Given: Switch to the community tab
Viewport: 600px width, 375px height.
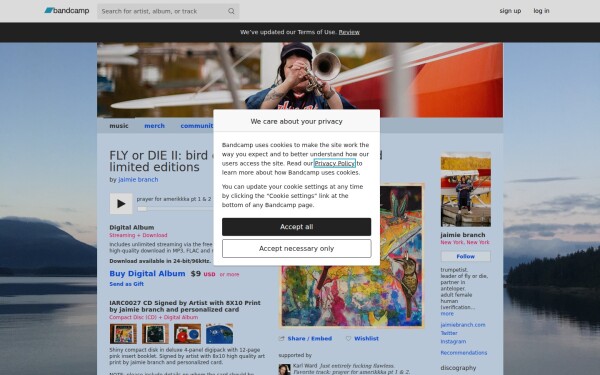Looking at the screenshot, I should pyautogui.click(x=197, y=126).
